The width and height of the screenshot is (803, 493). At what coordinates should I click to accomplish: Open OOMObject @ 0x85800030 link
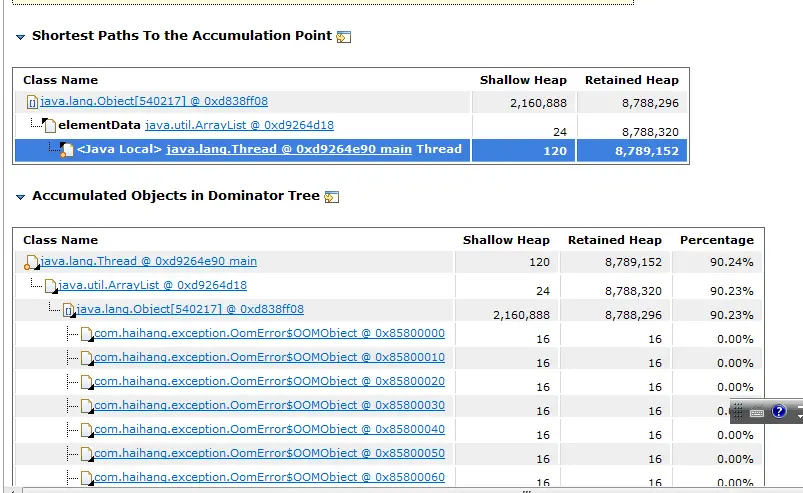[x=269, y=405]
